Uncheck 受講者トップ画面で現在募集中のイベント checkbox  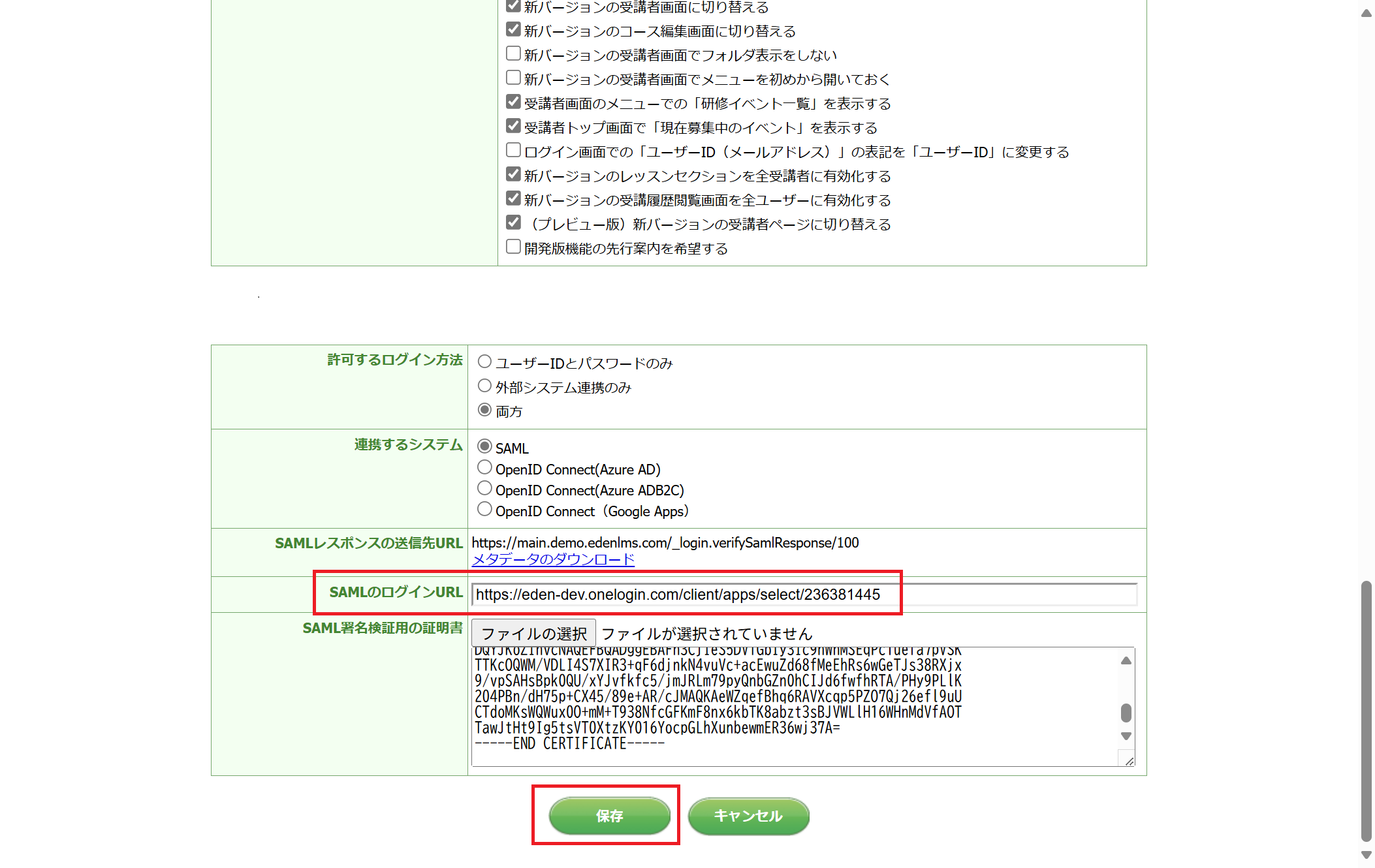click(513, 126)
